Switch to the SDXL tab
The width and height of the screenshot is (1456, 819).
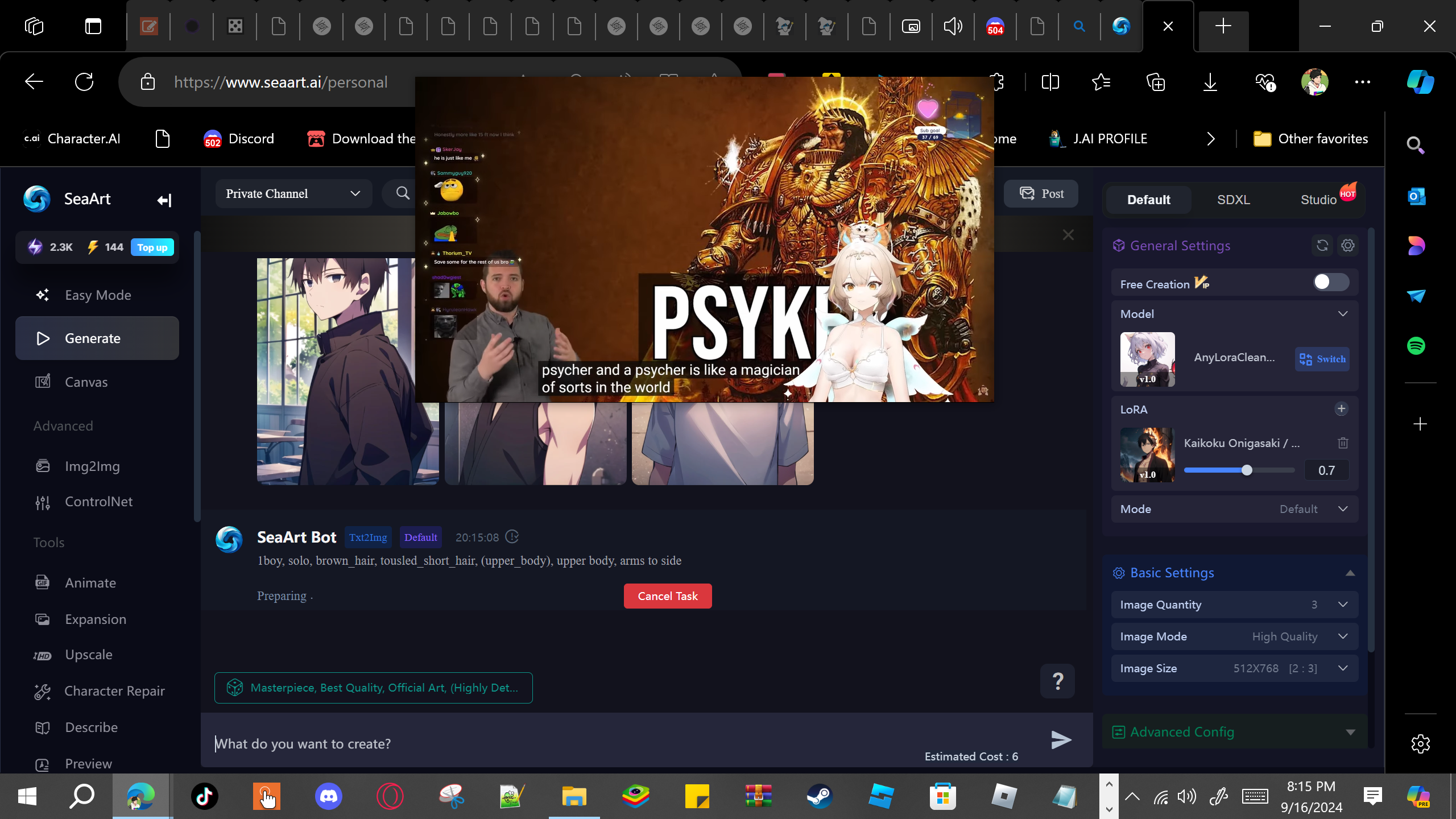1233,200
